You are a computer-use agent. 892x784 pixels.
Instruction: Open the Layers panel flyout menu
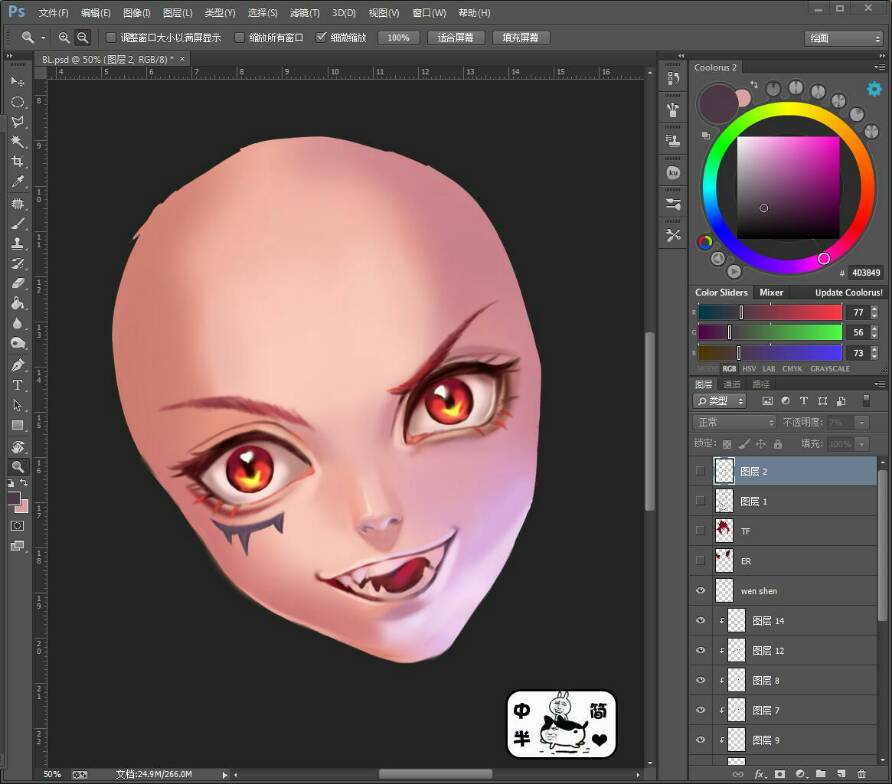(879, 384)
